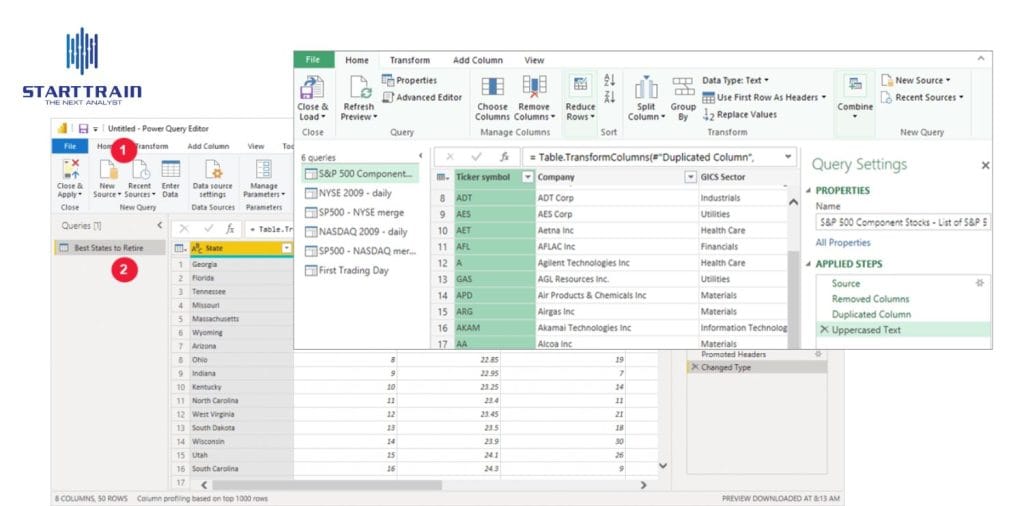This screenshot has width=1024, height=506.
Task: Collapse the APPLIED STEPS section
Action: [808, 264]
